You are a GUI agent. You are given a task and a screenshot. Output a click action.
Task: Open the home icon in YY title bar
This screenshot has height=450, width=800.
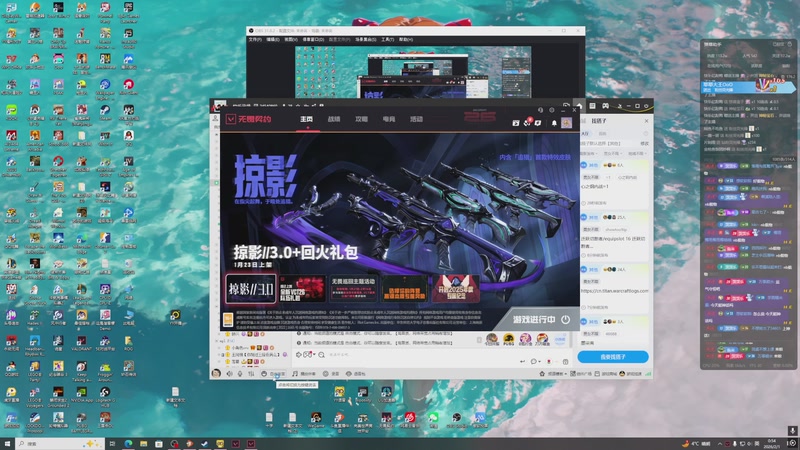click(579, 106)
